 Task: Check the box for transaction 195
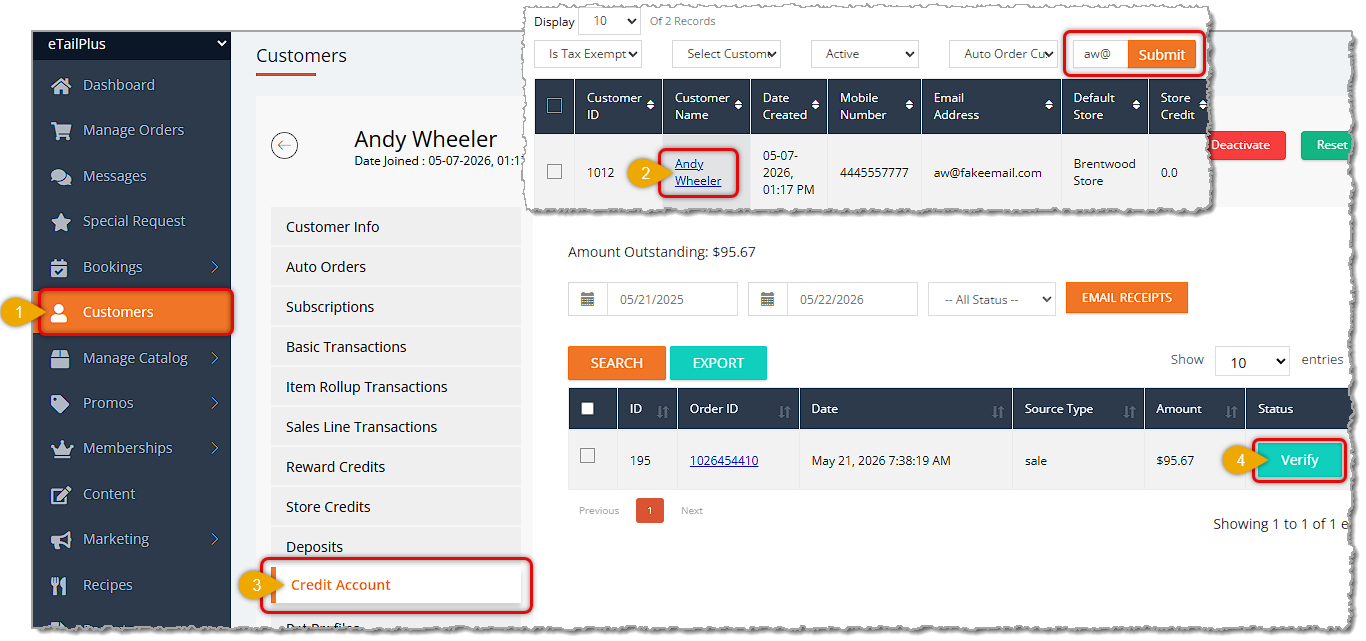[x=587, y=456]
